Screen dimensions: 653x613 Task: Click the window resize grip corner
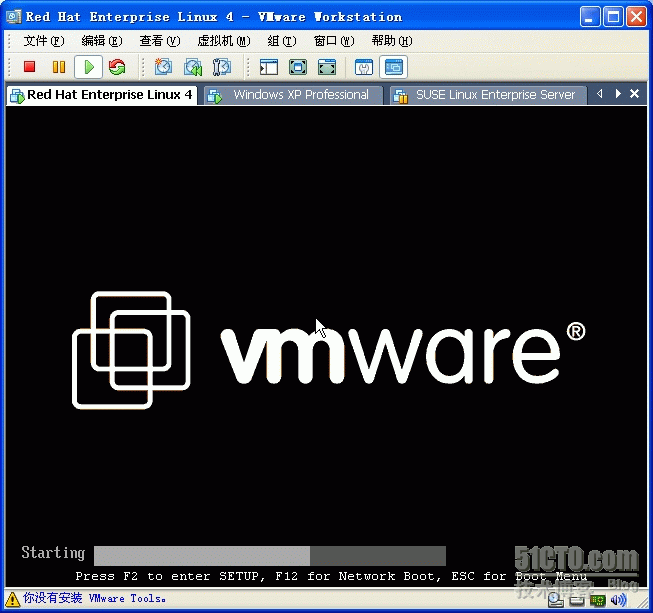tap(641, 601)
